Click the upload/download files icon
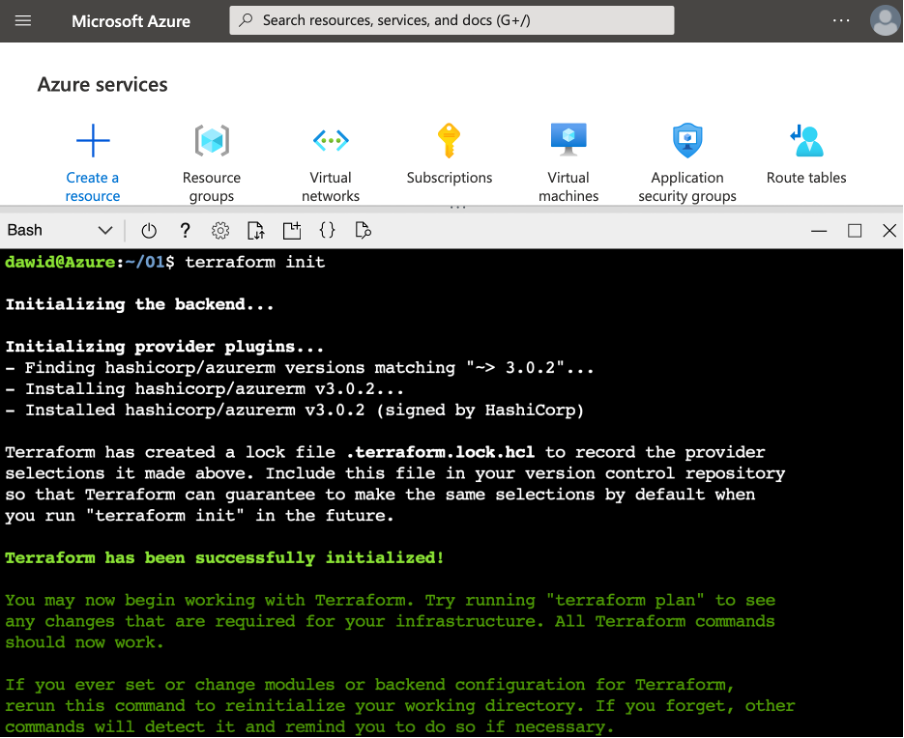 click(x=256, y=231)
